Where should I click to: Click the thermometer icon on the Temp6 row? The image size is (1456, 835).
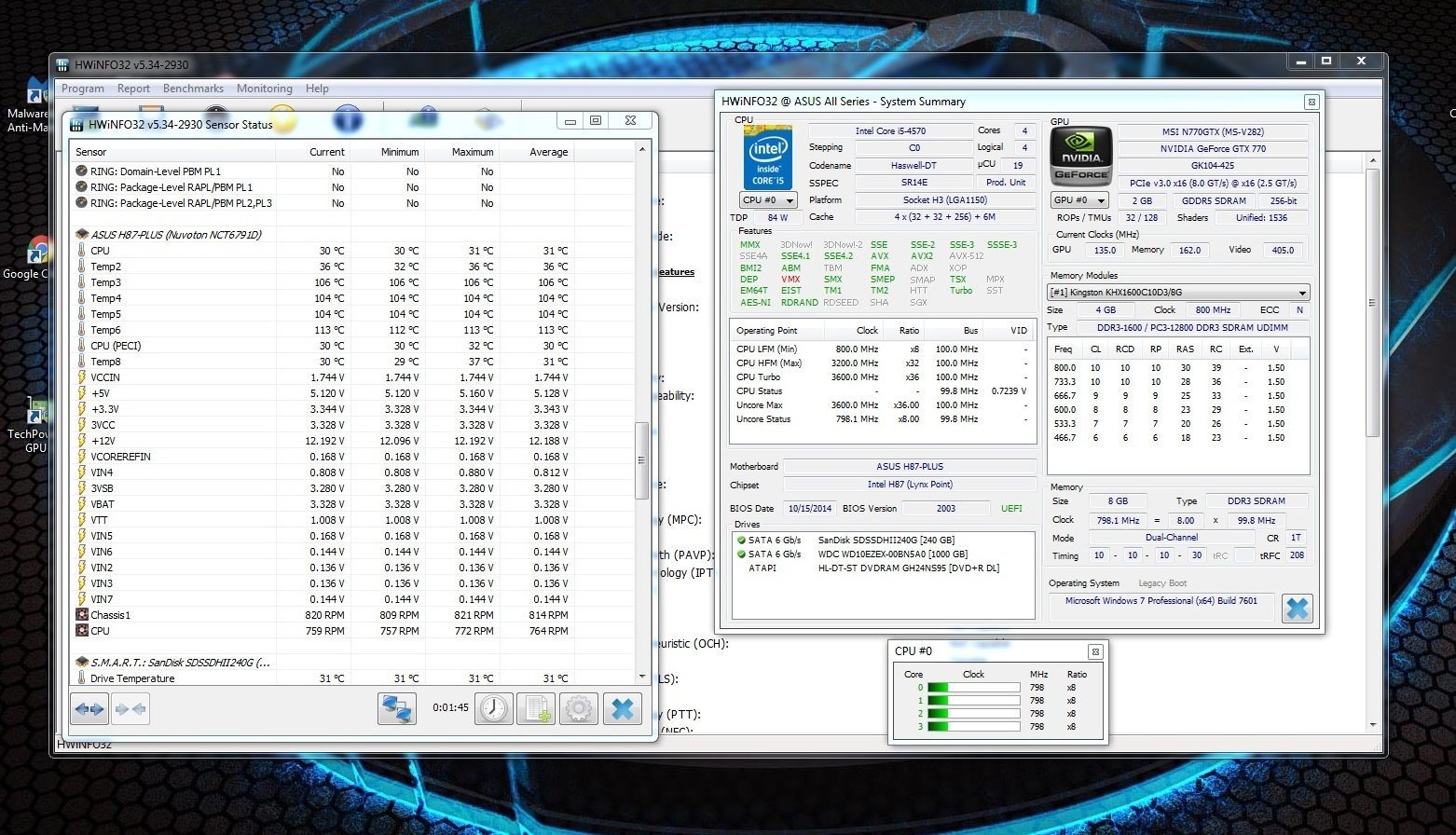pyautogui.click(x=82, y=330)
